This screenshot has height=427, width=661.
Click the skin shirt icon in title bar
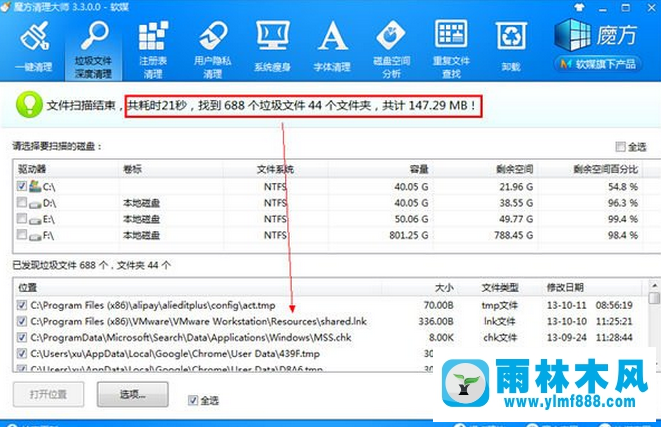(x=580, y=8)
